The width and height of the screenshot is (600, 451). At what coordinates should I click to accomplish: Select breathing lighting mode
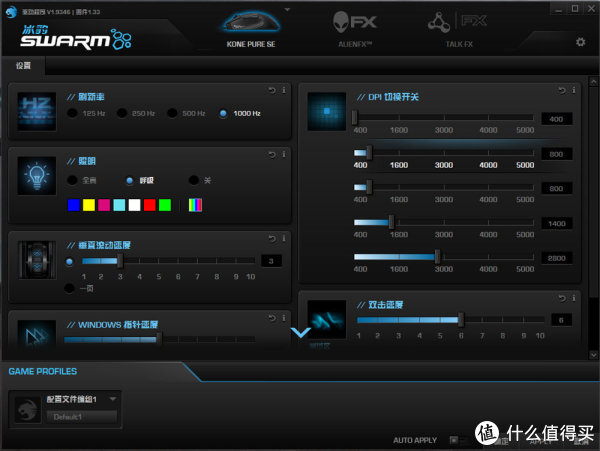130,180
